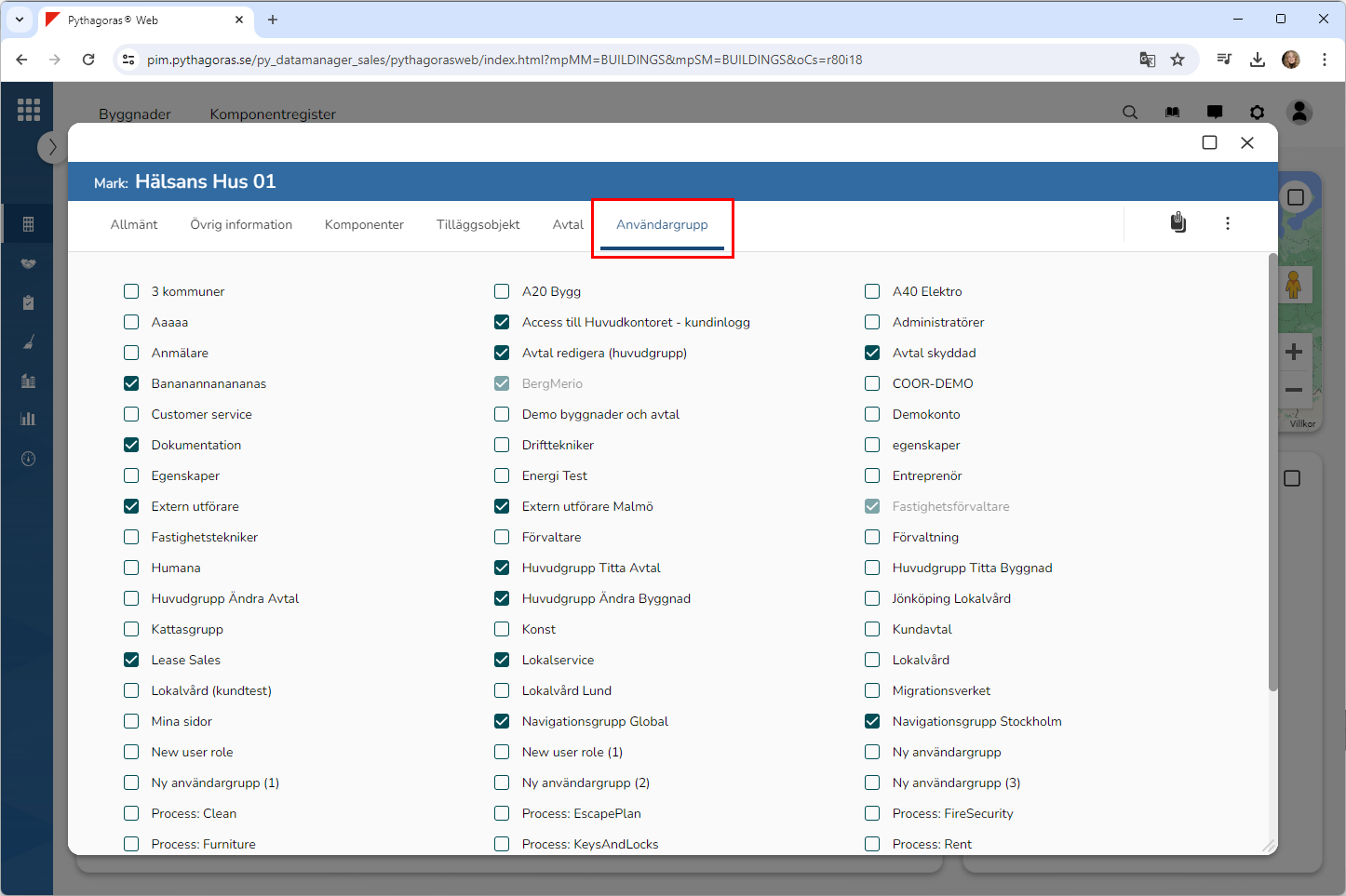Check the 3 kommuner checkbox
Image resolution: width=1346 pixels, height=896 pixels.
coord(131,291)
